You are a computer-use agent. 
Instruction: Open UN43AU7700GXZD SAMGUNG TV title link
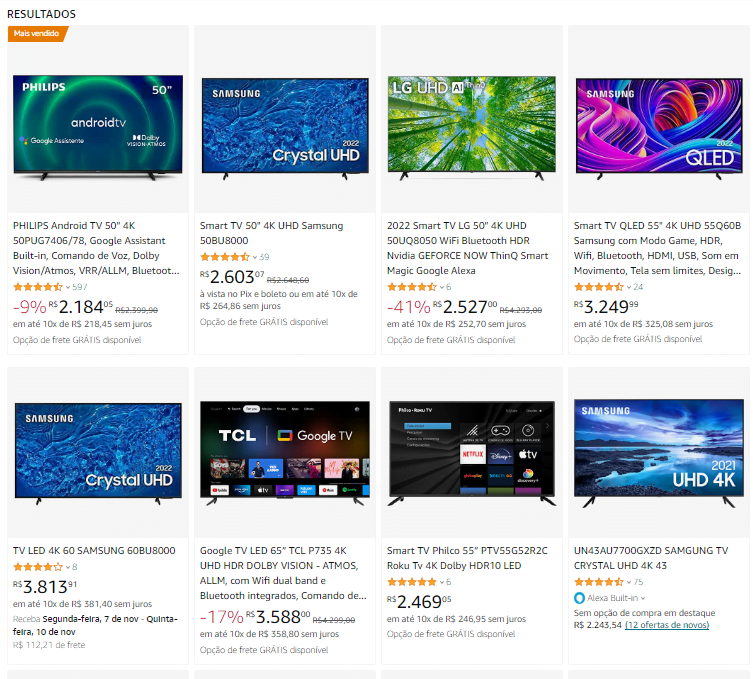(x=651, y=558)
